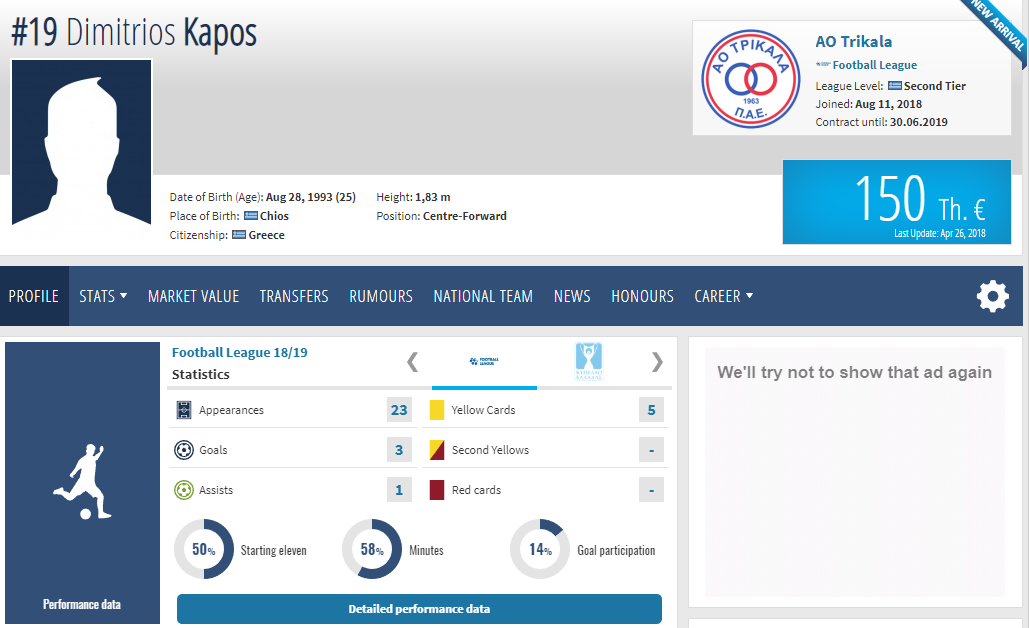The width and height of the screenshot is (1029, 628).
Task: Click the Second Tier league level text
Action: (x=934, y=86)
